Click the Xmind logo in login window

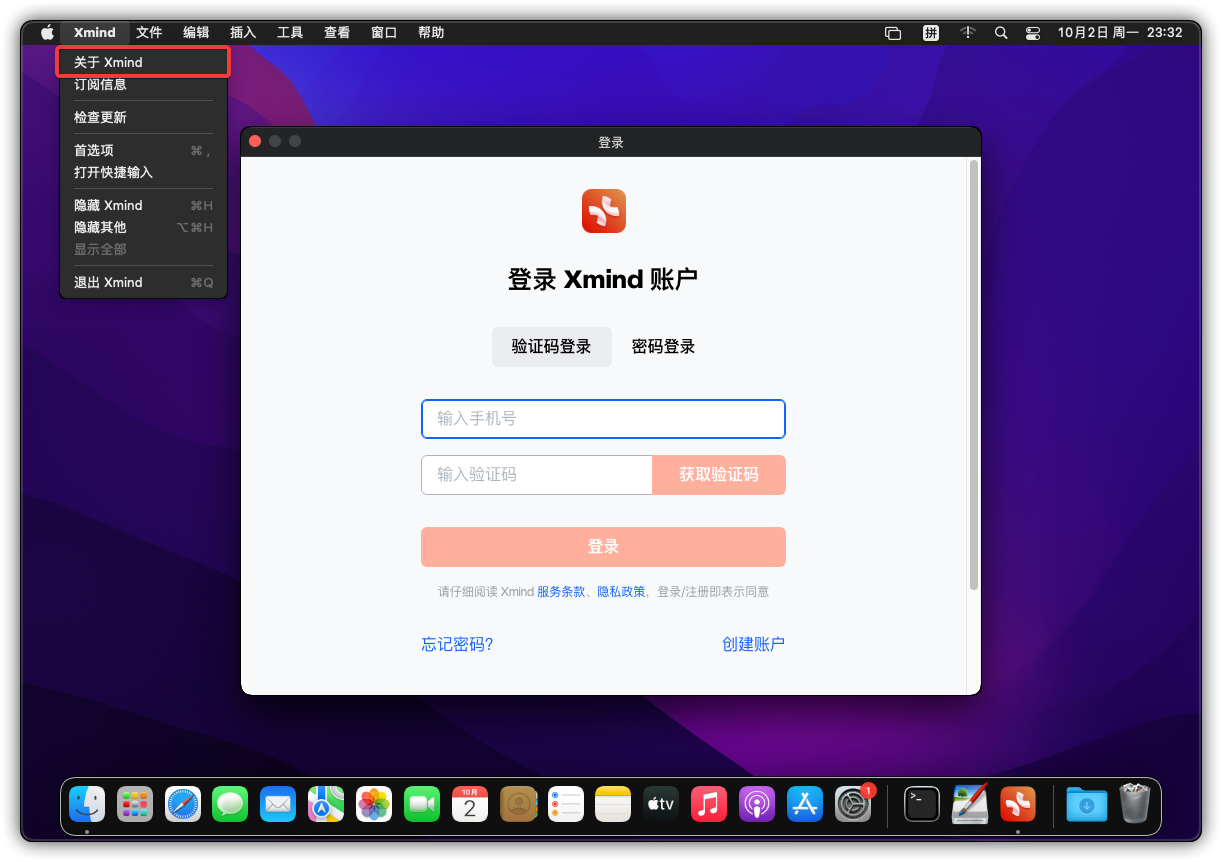click(x=603, y=211)
